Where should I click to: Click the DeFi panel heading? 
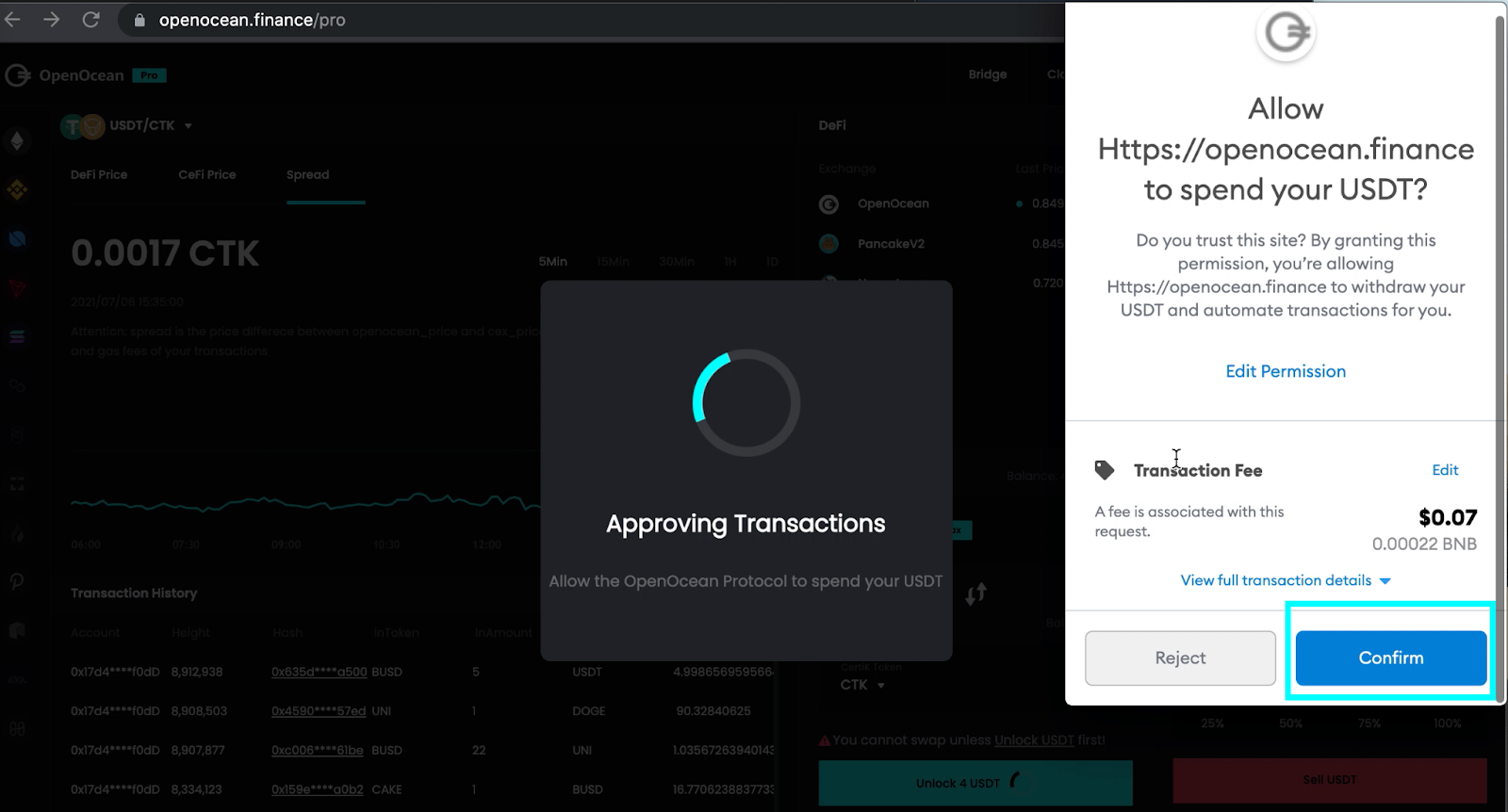pyautogui.click(x=832, y=125)
